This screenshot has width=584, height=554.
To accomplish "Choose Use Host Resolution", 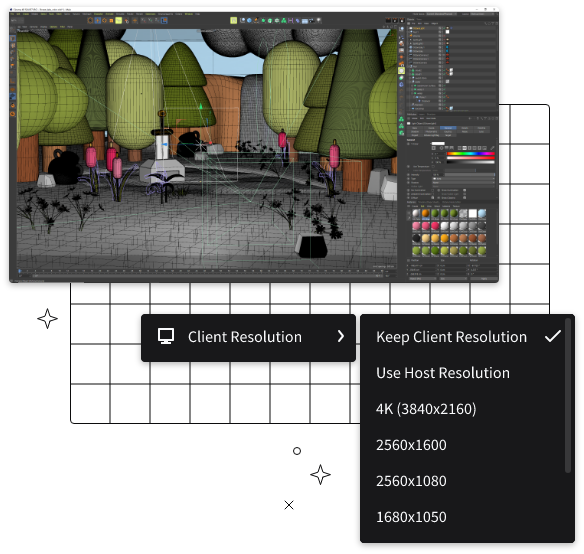I will point(443,373).
